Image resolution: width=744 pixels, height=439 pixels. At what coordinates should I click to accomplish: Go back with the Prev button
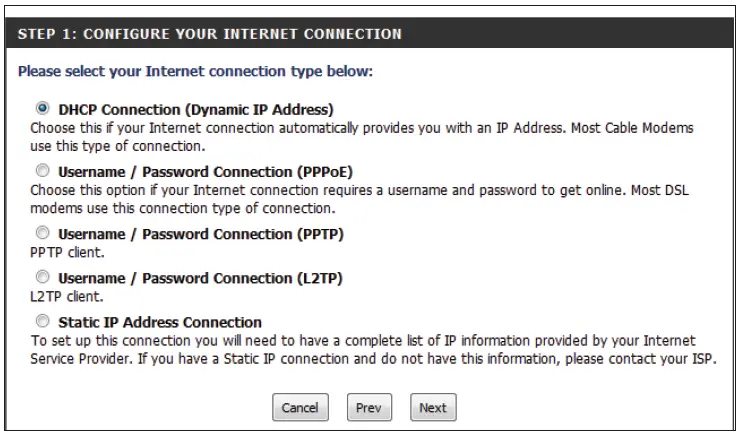coord(370,408)
